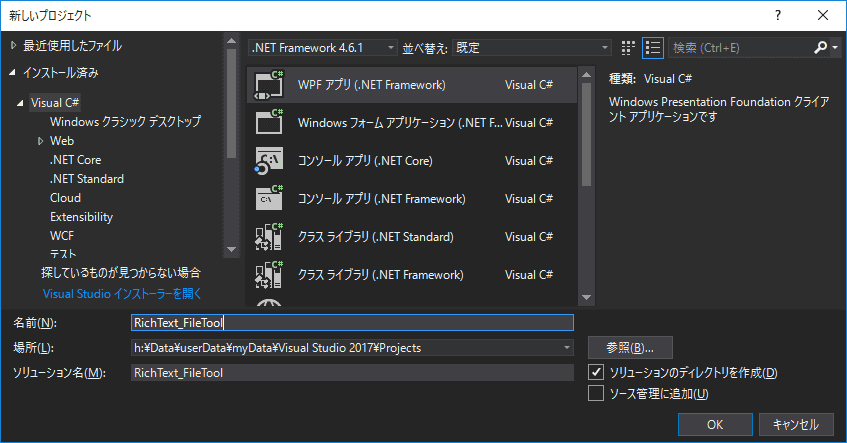Select Windows クラシック デスクトップ category
Screen dimensions: 847x443
(125, 122)
